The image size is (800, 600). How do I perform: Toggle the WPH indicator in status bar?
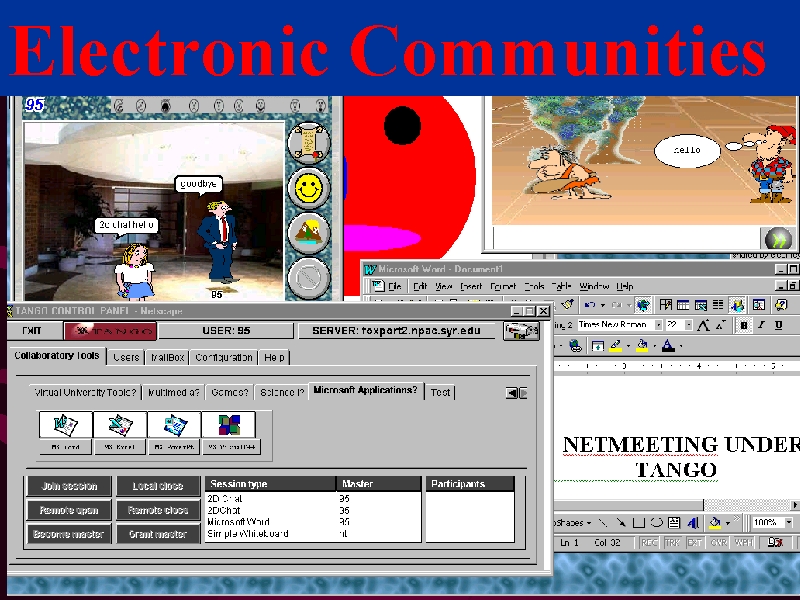(743, 543)
